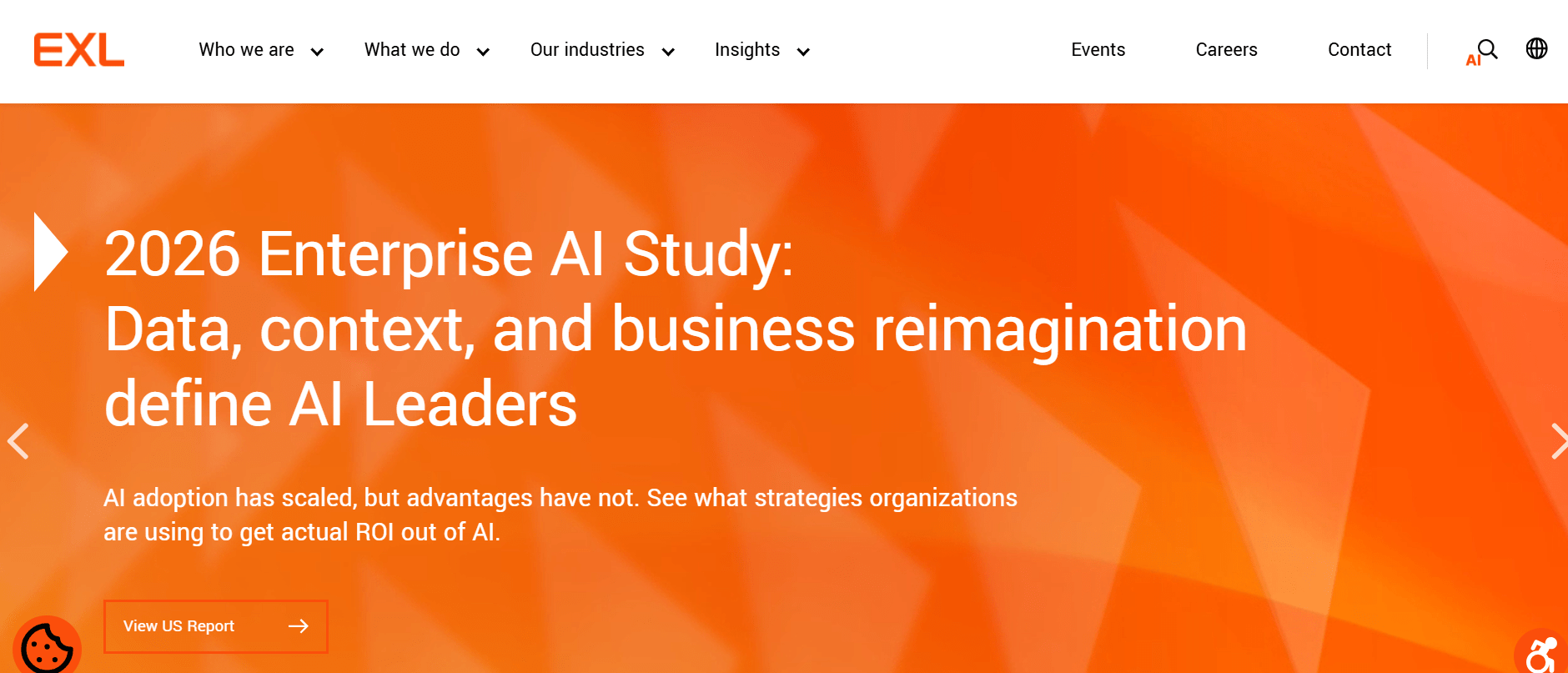Click the arrow inside View US Report
The height and width of the screenshot is (673, 1568).
tap(299, 626)
